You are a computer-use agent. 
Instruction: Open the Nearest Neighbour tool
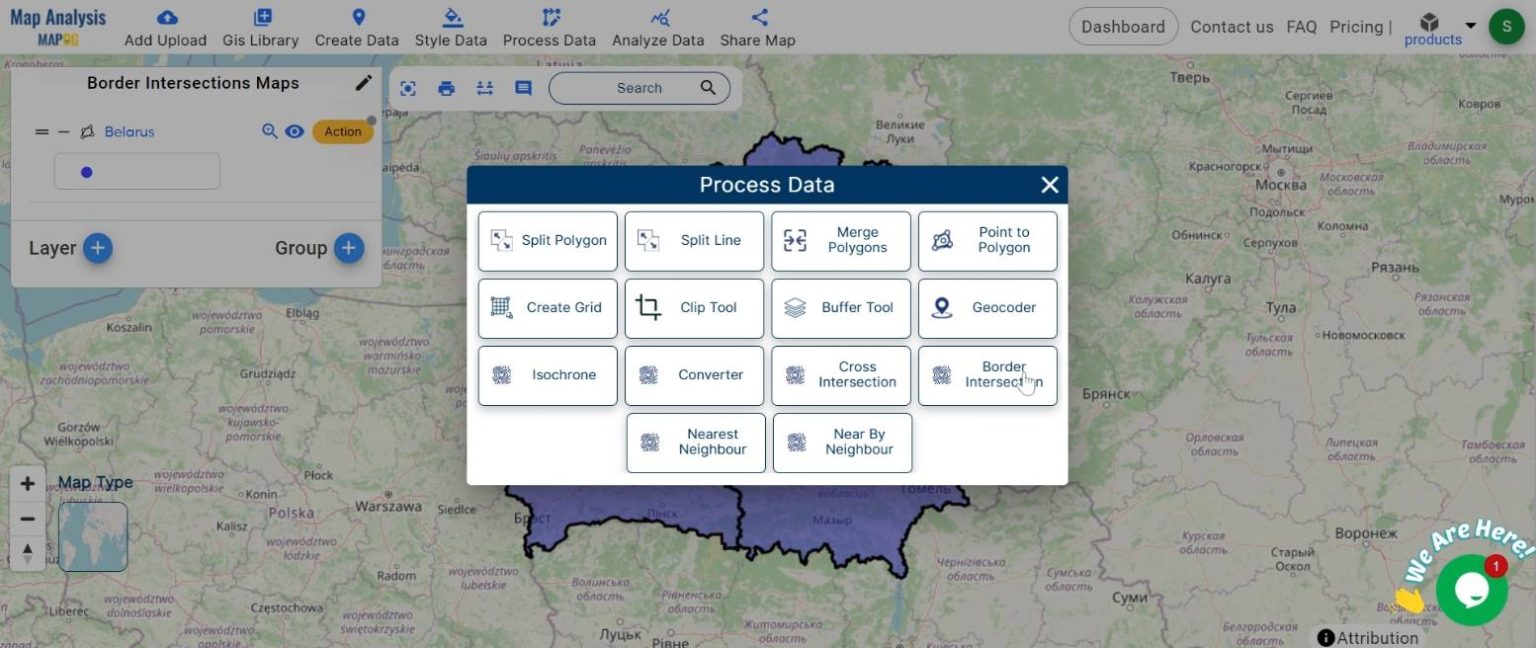point(696,443)
